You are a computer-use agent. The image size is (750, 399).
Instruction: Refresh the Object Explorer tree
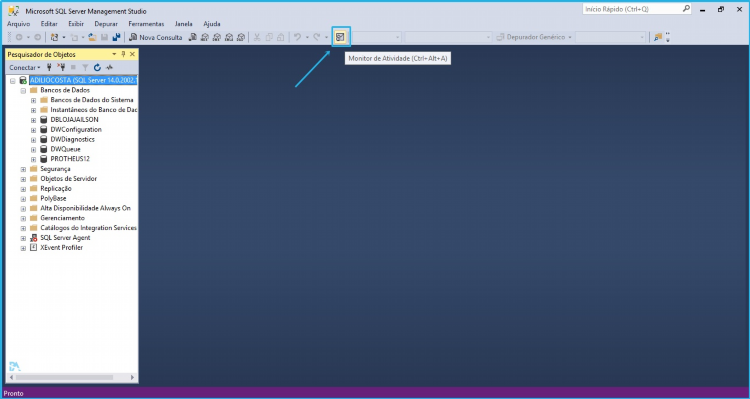coord(97,67)
